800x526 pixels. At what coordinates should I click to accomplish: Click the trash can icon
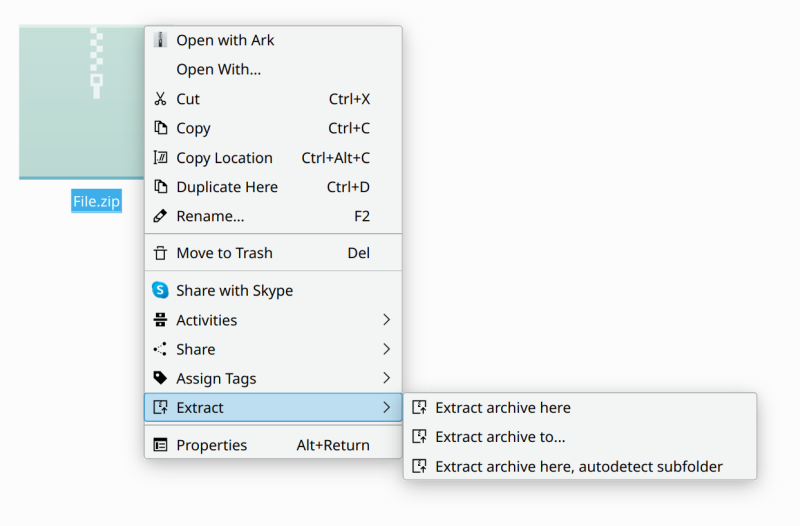[160, 253]
